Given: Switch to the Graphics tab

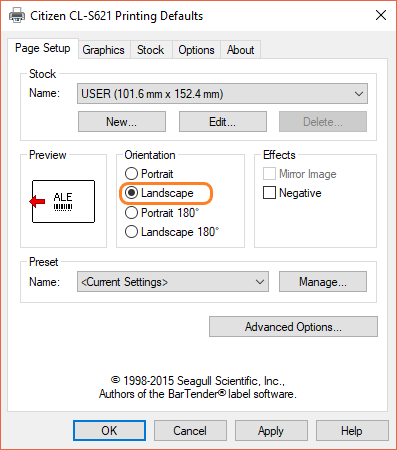Looking at the screenshot, I should (103, 50).
